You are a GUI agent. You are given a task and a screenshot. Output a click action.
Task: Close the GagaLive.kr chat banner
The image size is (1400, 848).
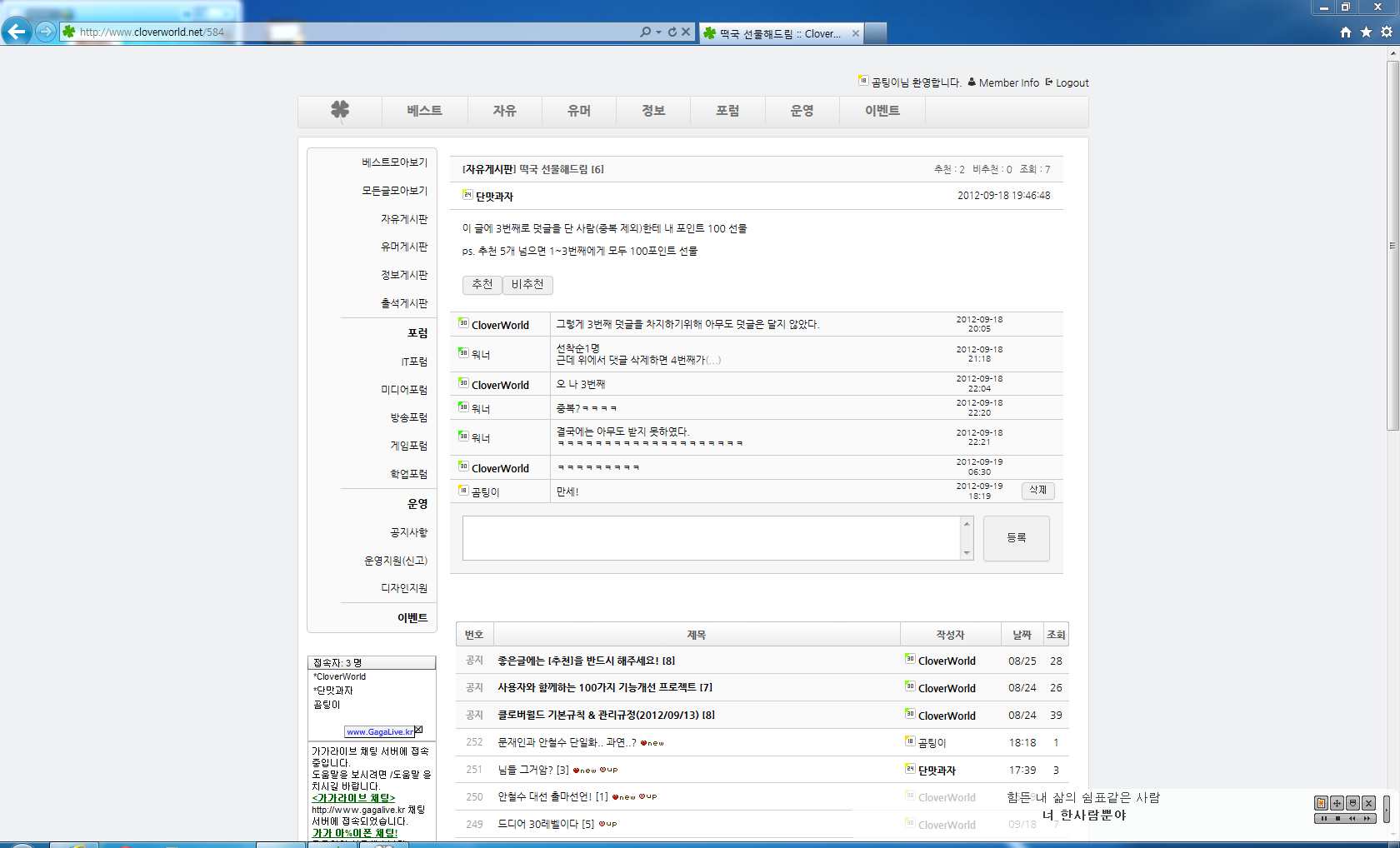coord(418,731)
